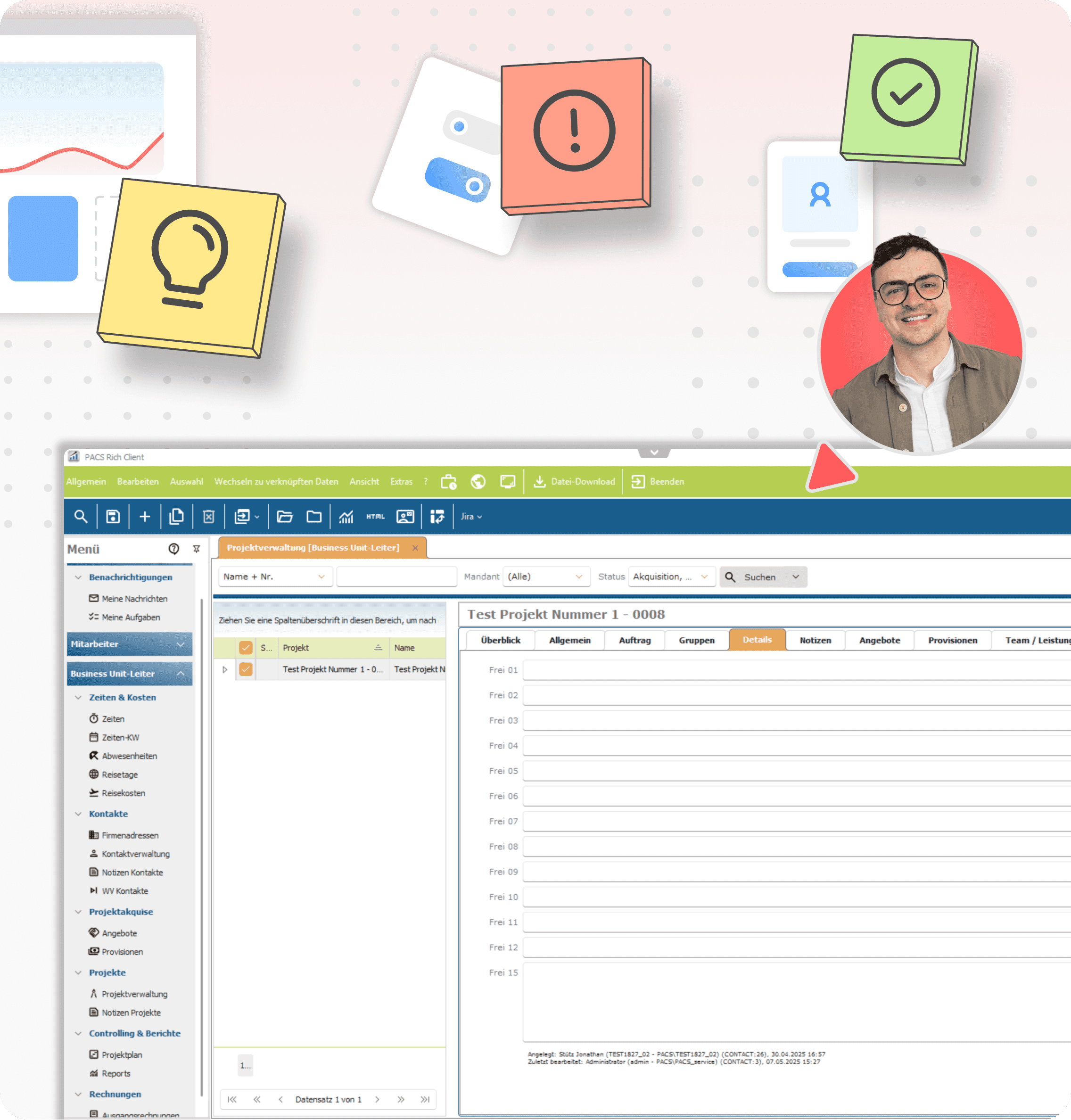Open the Mandant (Alle) dropdown

click(545, 577)
